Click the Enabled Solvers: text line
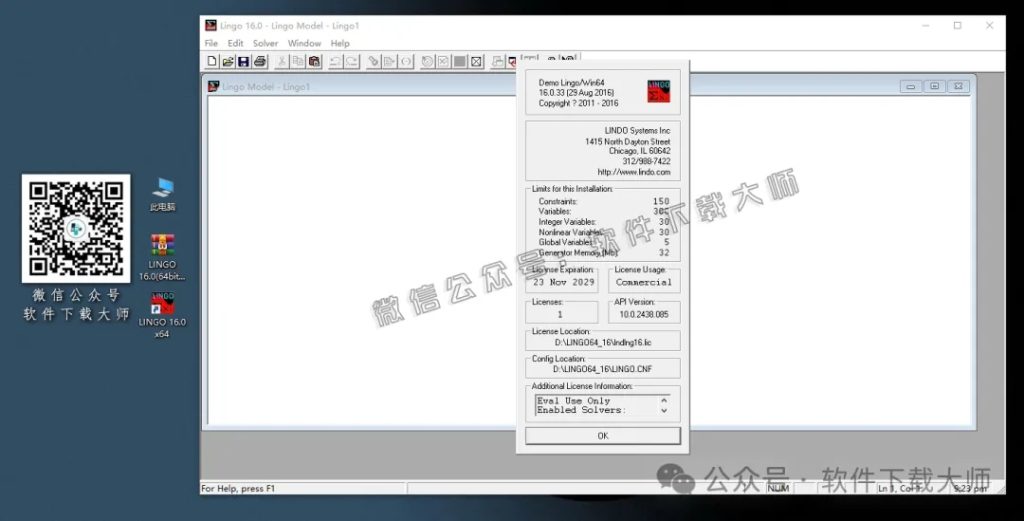 [x=581, y=410]
